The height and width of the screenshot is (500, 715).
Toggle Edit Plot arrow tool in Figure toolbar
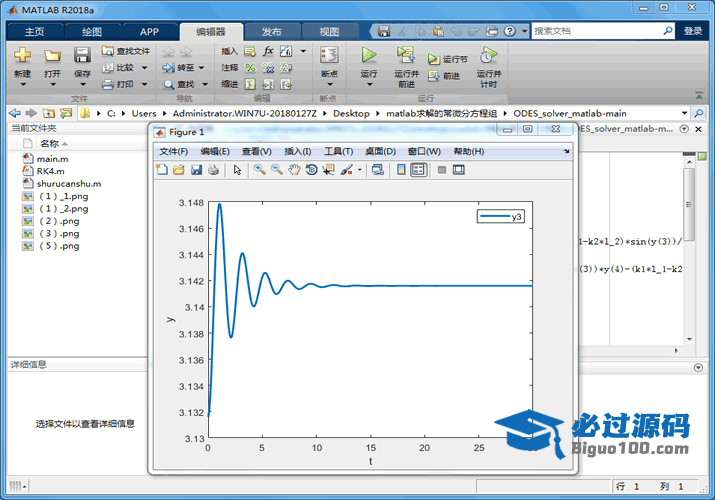click(237, 170)
